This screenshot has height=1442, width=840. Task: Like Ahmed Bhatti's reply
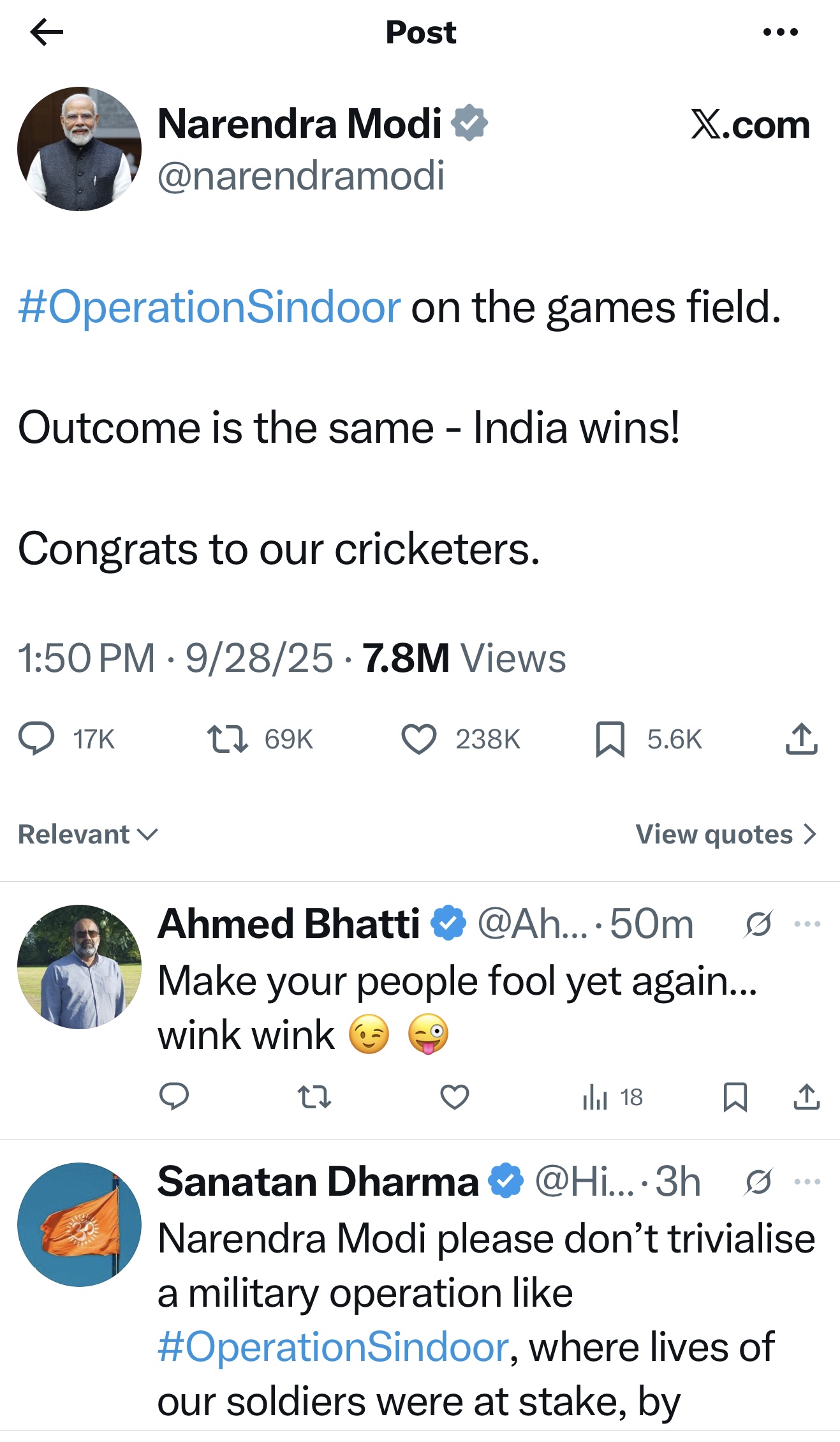pyautogui.click(x=455, y=1097)
